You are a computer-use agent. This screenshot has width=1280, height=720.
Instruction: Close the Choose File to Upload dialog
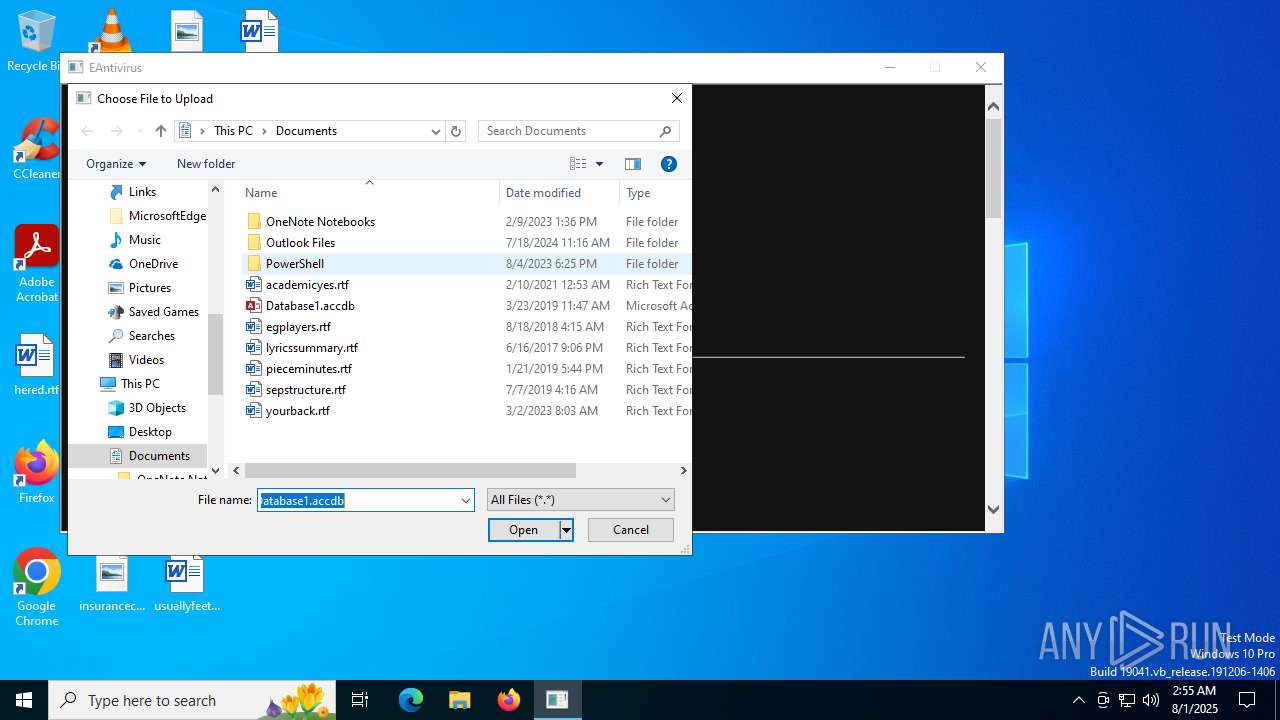(677, 98)
